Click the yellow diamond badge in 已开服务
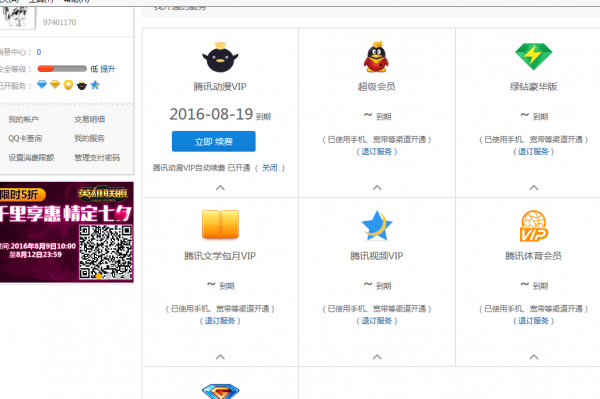 (x=55, y=85)
